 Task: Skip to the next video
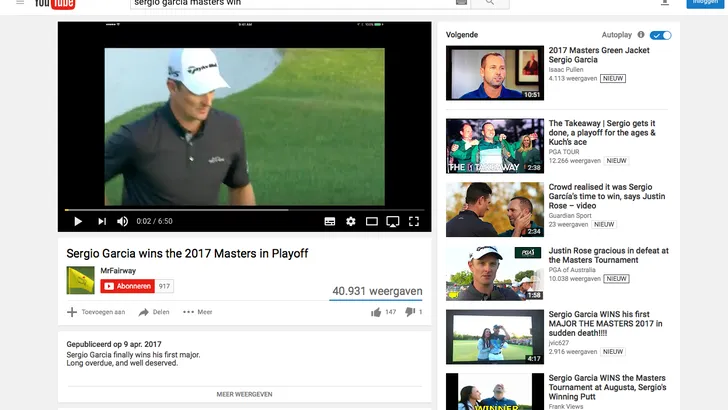tap(101, 221)
